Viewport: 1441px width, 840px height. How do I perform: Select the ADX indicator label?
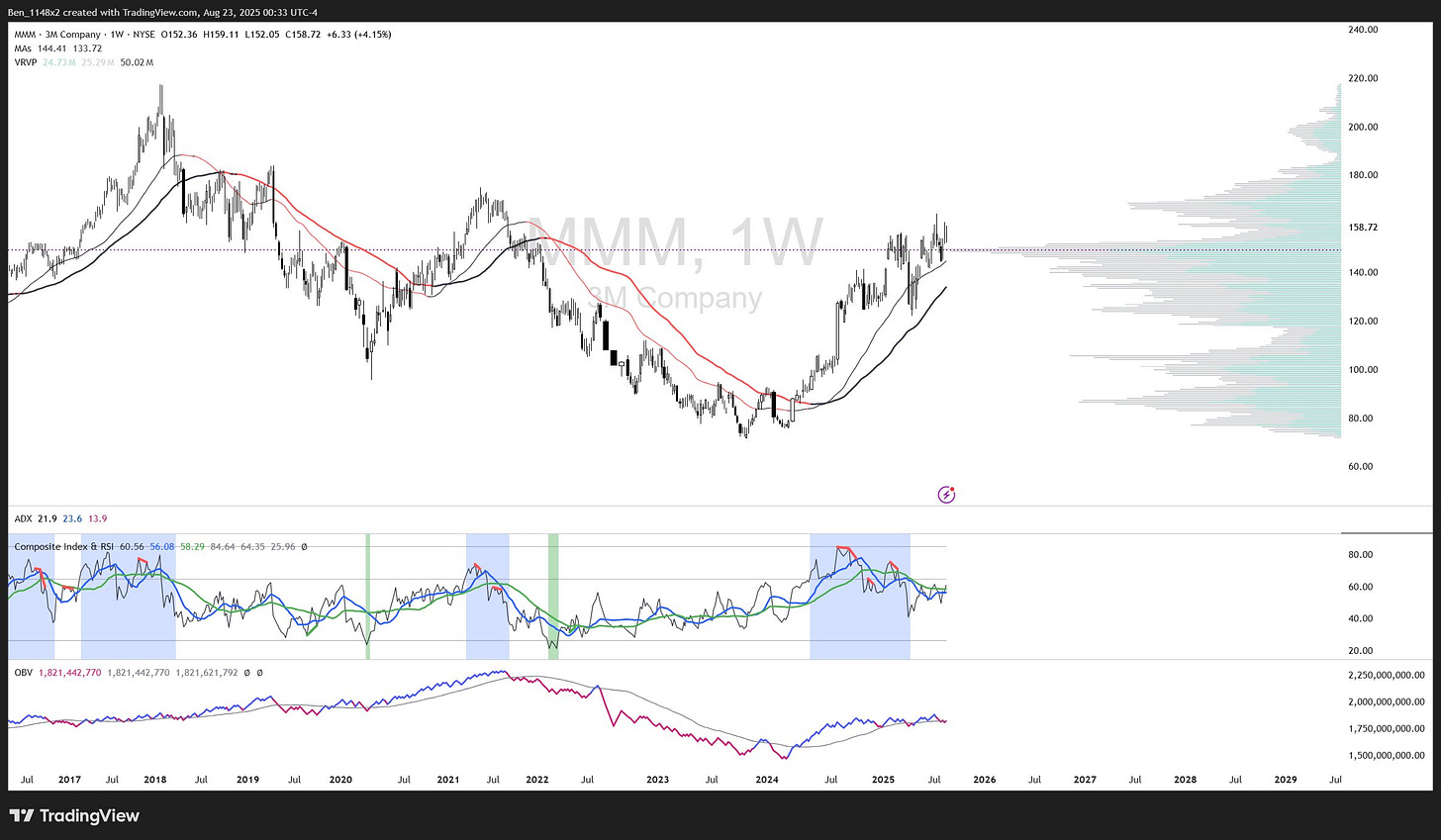(23, 518)
